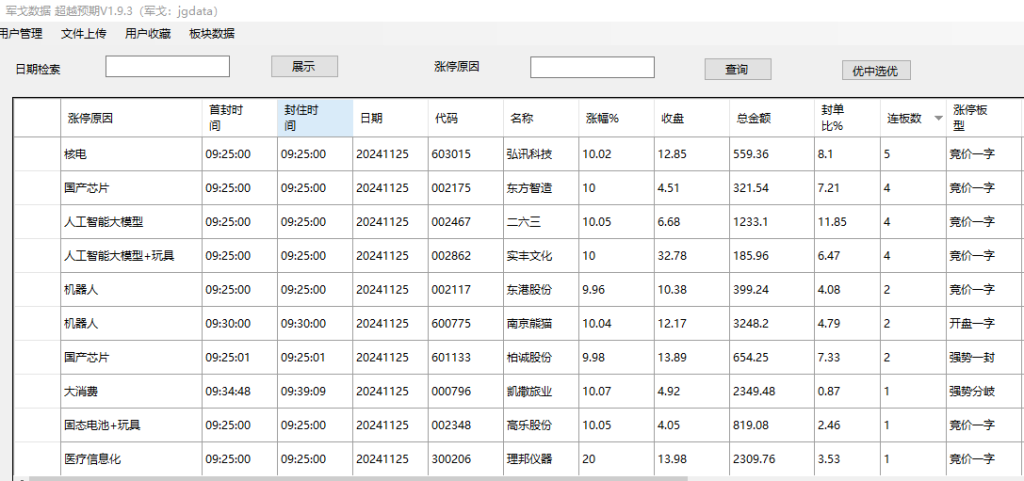Select the 人工智能大模型+玩具 cell
The image size is (1024, 481).
131,256
